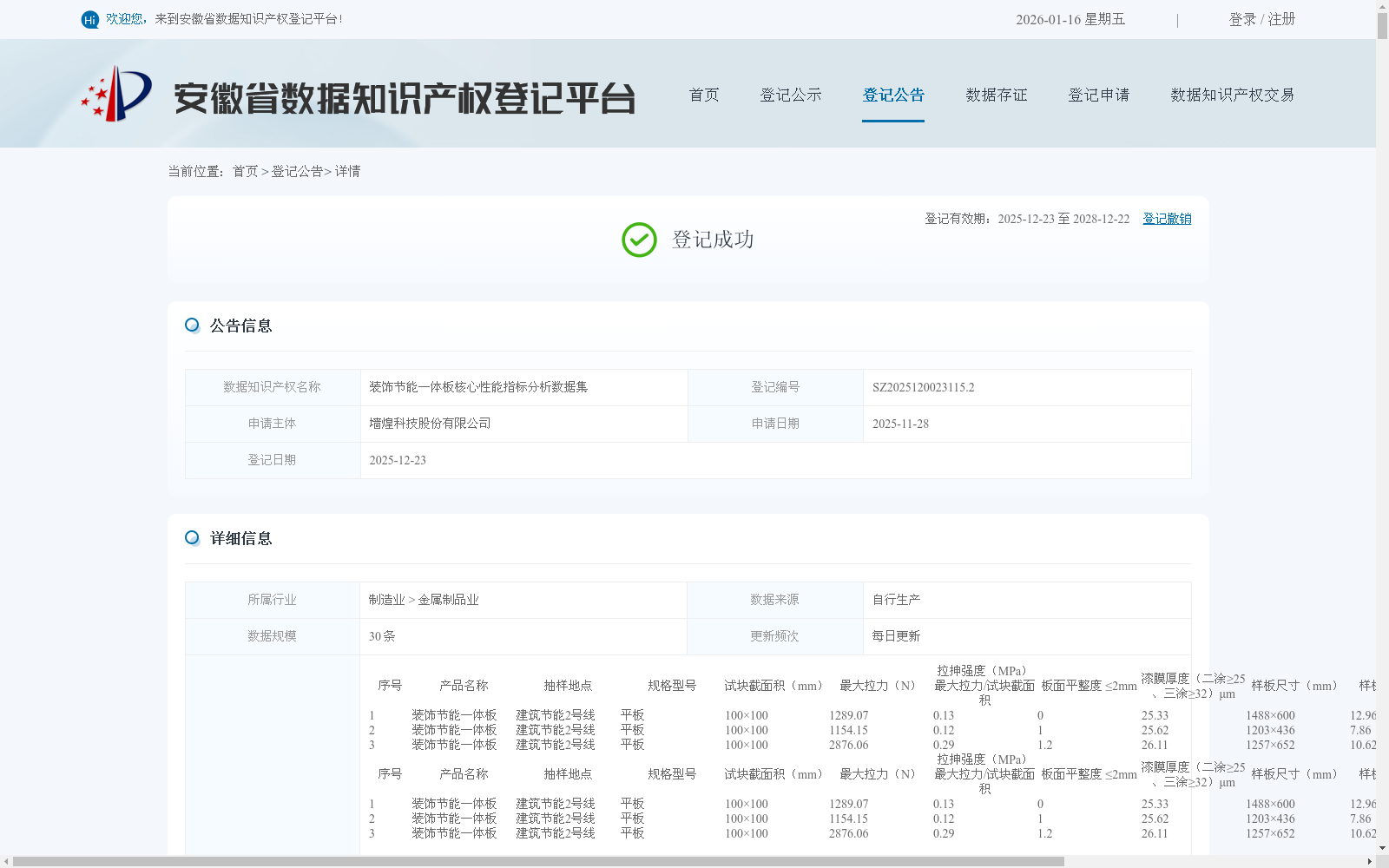The height and width of the screenshot is (868, 1389).
Task: Click the 公告信息 section bullet icon
Action: coord(192,325)
